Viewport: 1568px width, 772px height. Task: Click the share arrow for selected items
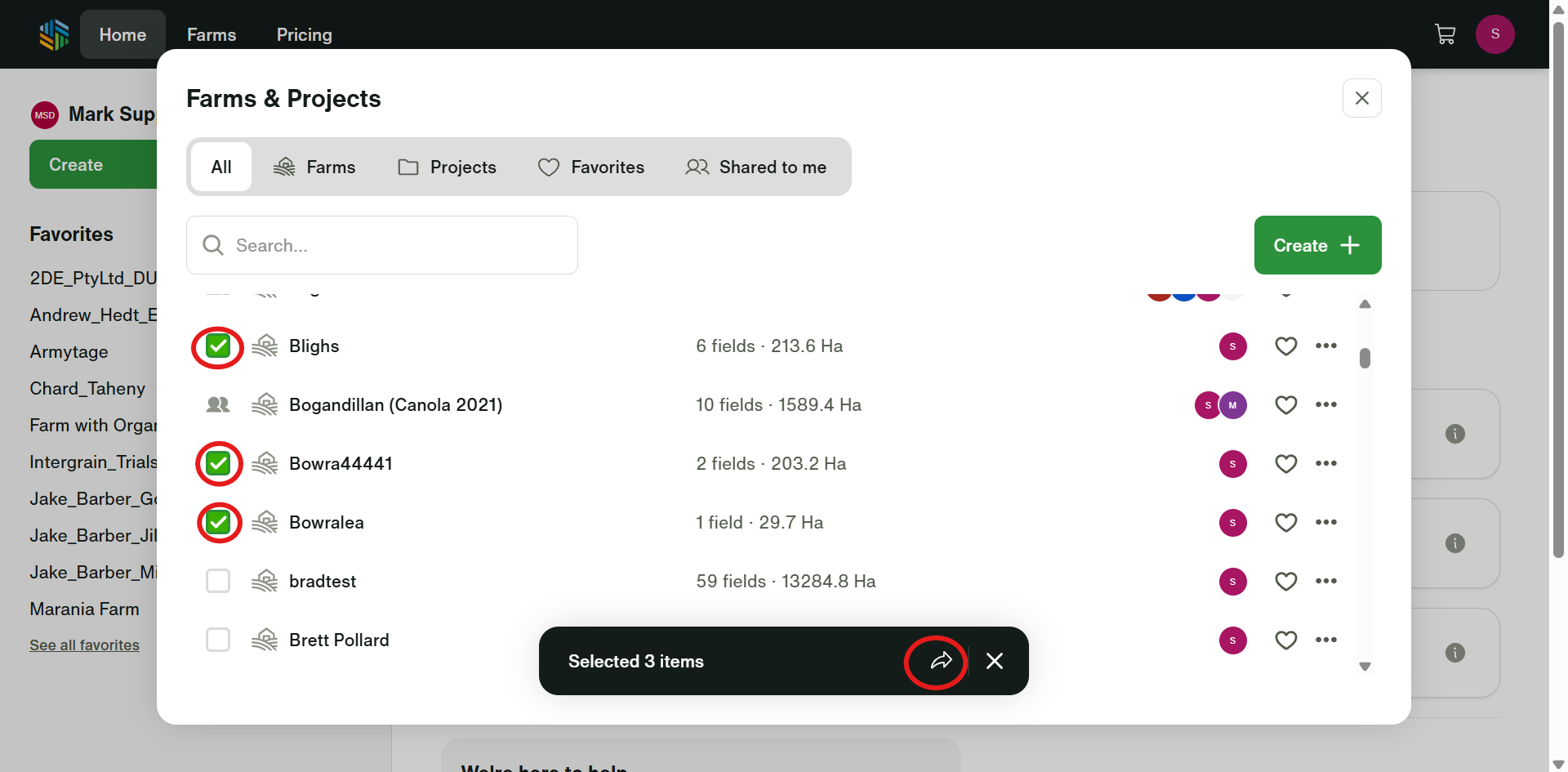pos(941,661)
